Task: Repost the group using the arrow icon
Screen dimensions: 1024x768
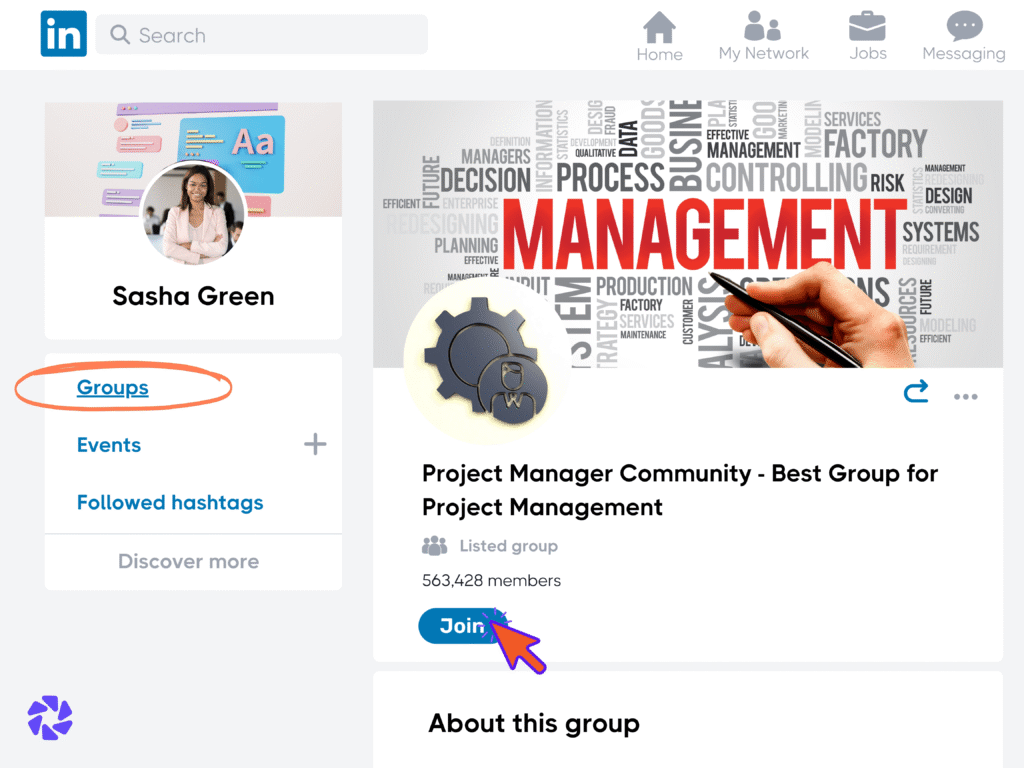Action: click(916, 393)
